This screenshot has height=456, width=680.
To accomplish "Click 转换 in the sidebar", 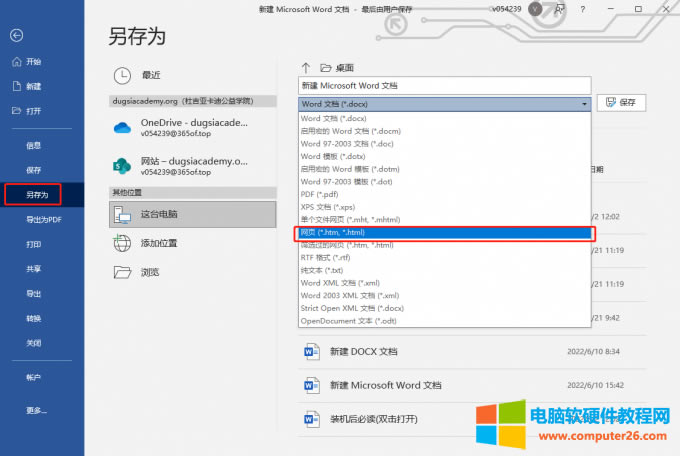I will (x=33, y=318).
